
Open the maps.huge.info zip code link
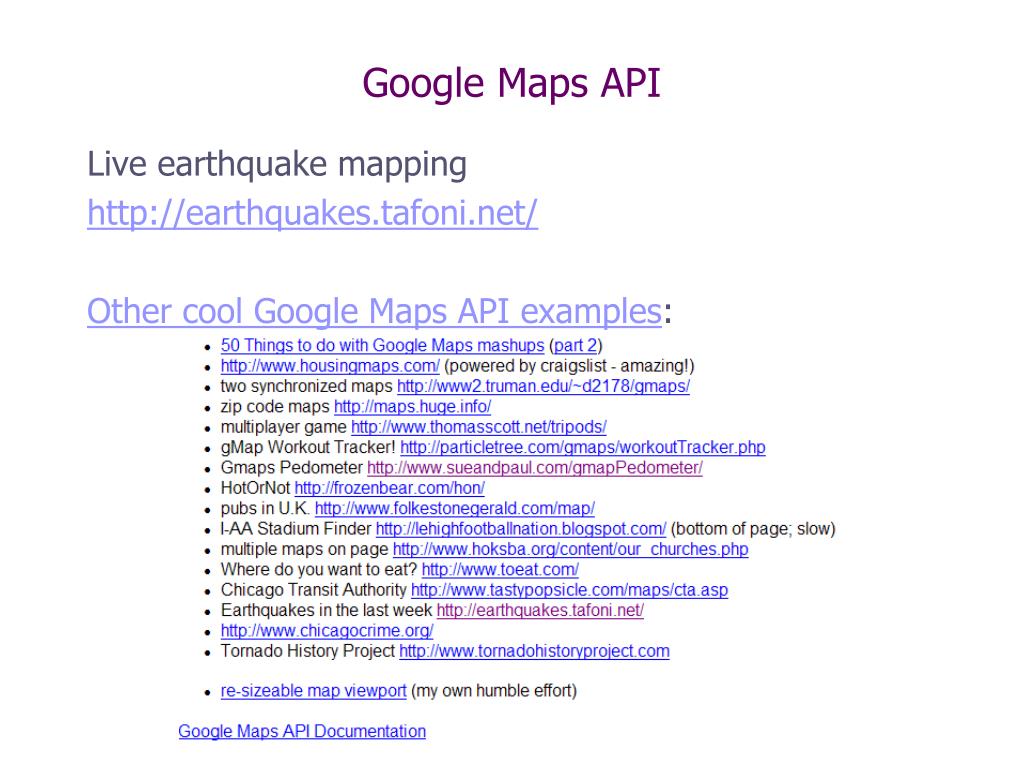pyautogui.click(x=412, y=406)
